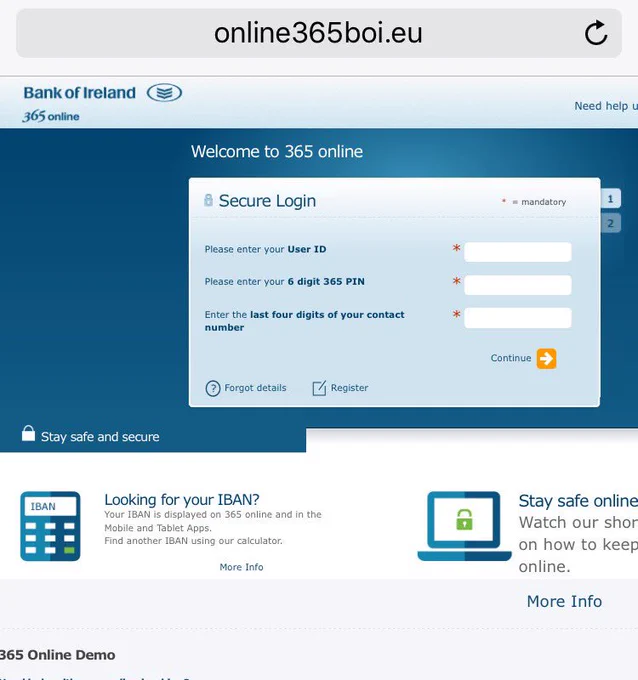Click the Secure Login heading text
The width and height of the screenshot is (638, 680).
[x=267, y=201]
